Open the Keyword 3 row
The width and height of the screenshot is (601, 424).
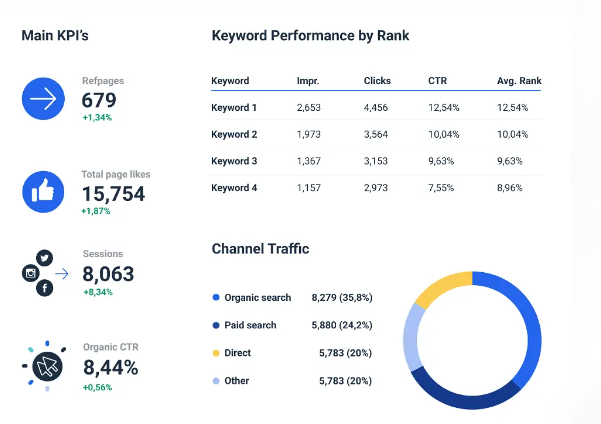point(234,161)
